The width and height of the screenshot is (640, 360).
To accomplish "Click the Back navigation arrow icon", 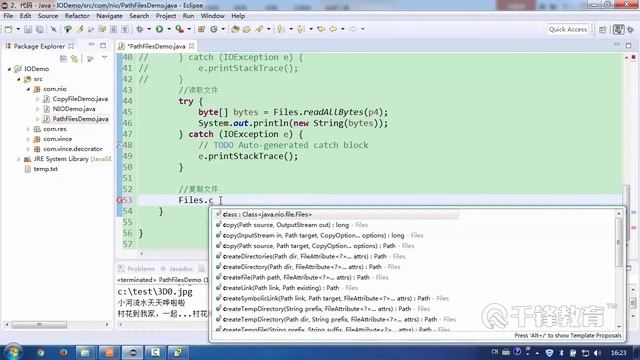I will coord(333,29).
